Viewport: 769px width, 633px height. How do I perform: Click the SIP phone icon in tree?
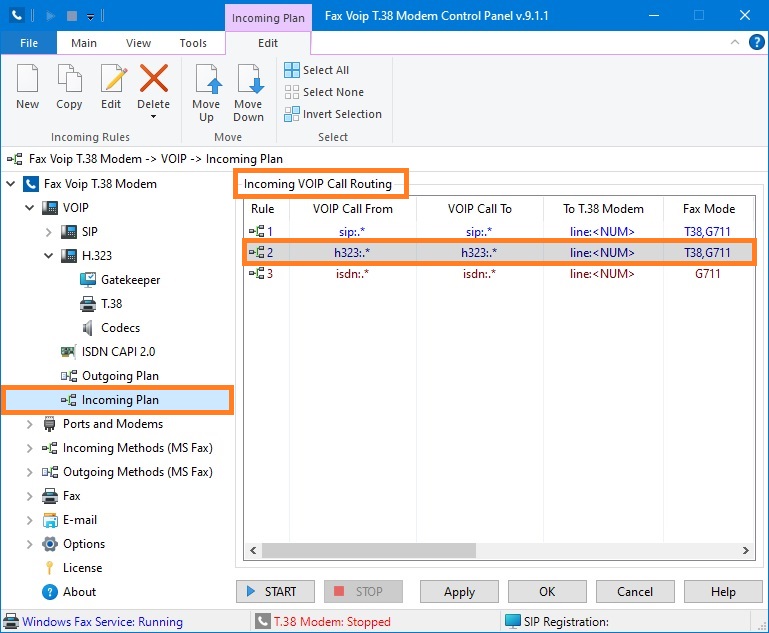pyautogui.click(x=69, y=231)
